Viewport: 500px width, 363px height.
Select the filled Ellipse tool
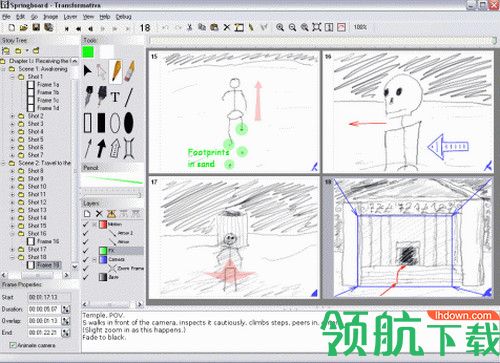point(129,123)
